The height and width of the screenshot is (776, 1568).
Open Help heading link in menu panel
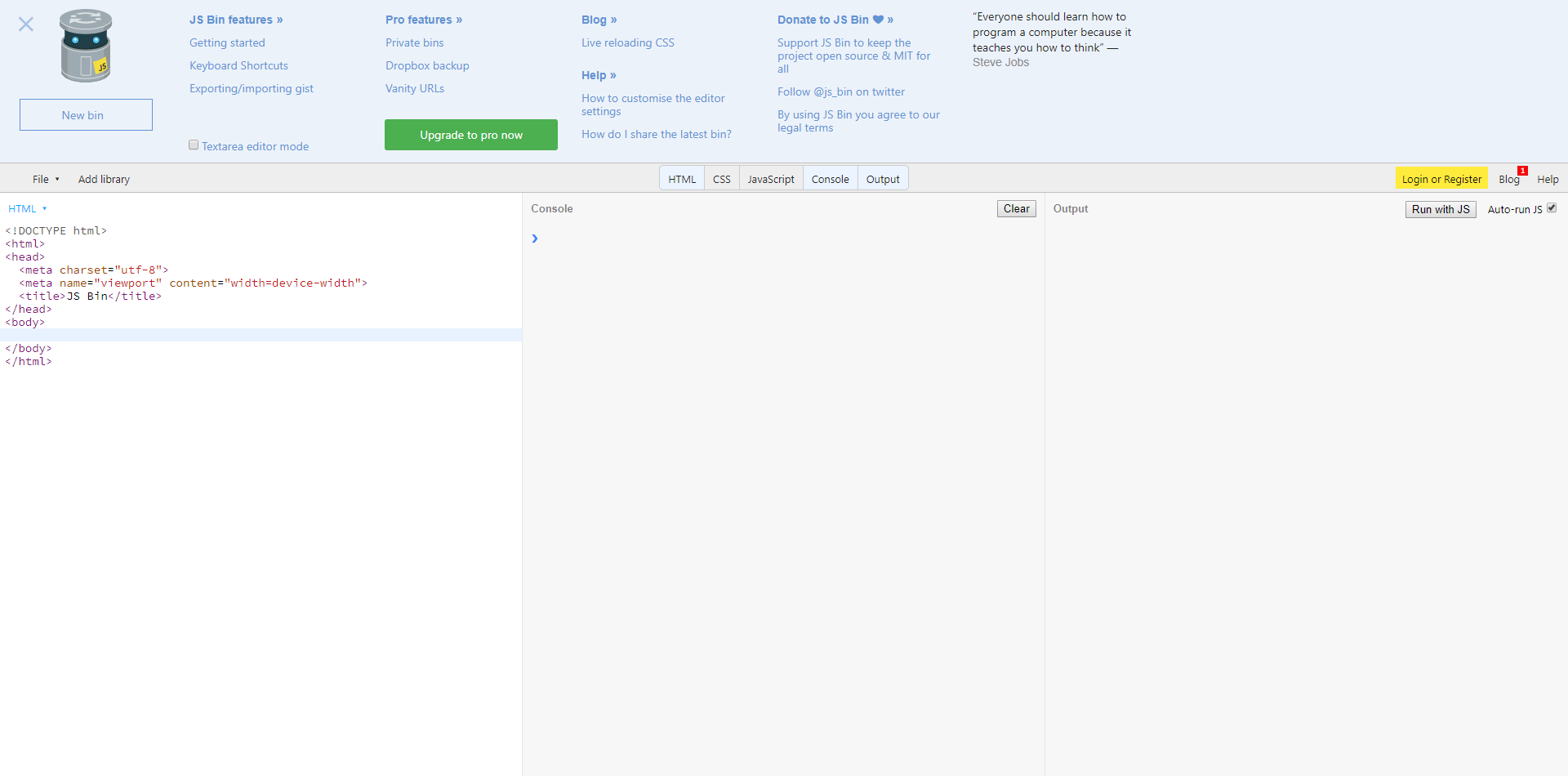pyautogui.click(x=599, y=75)
